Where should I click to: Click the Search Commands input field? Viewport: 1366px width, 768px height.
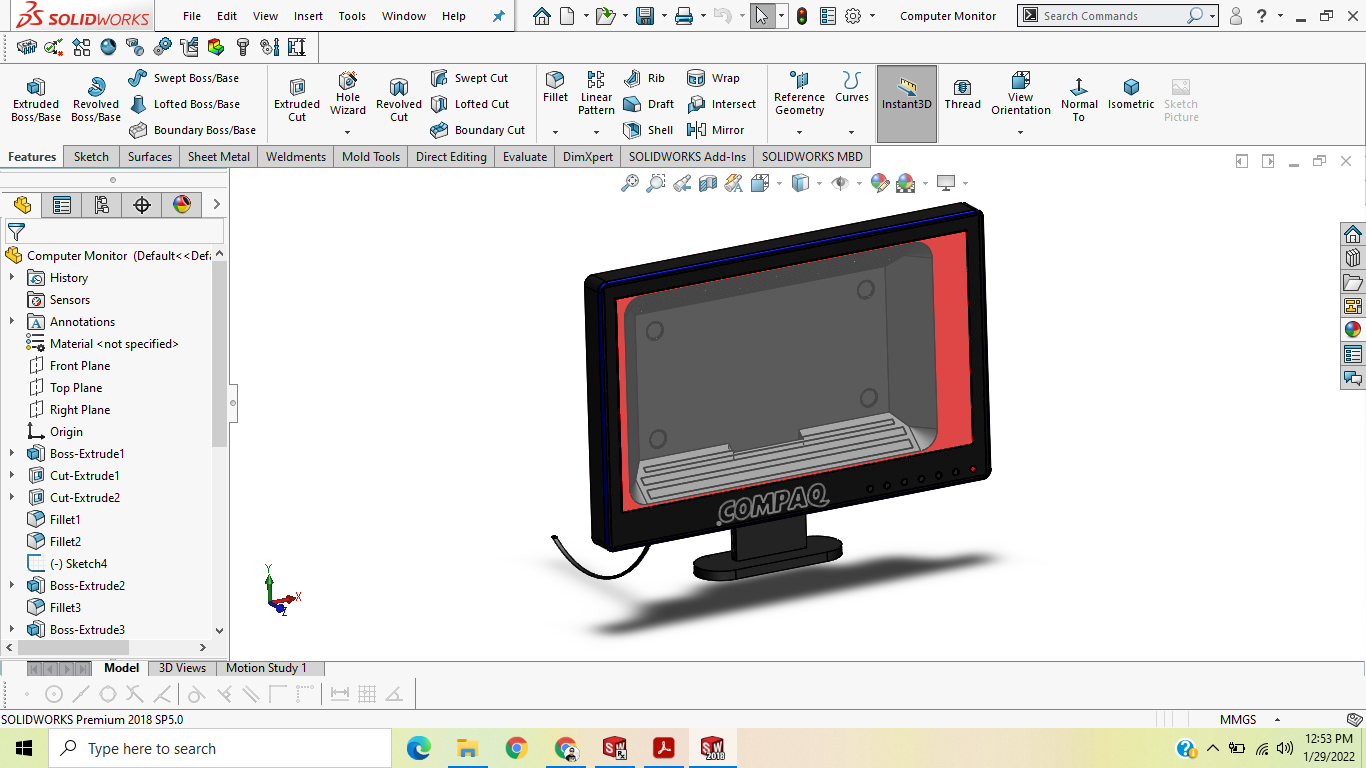(1110, 16)
